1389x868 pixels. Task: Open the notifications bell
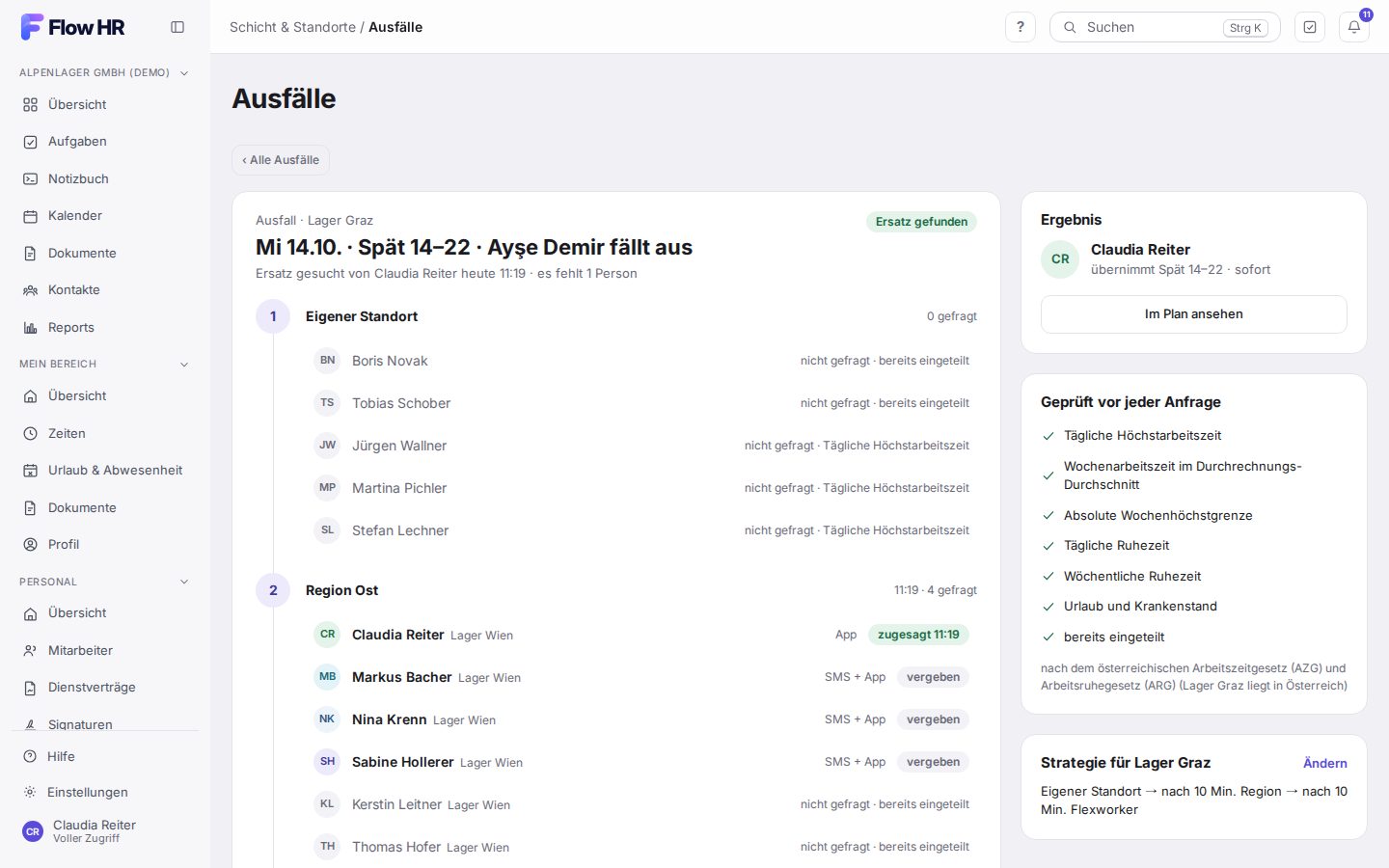pyautogui.click(x=1354, y=27)
